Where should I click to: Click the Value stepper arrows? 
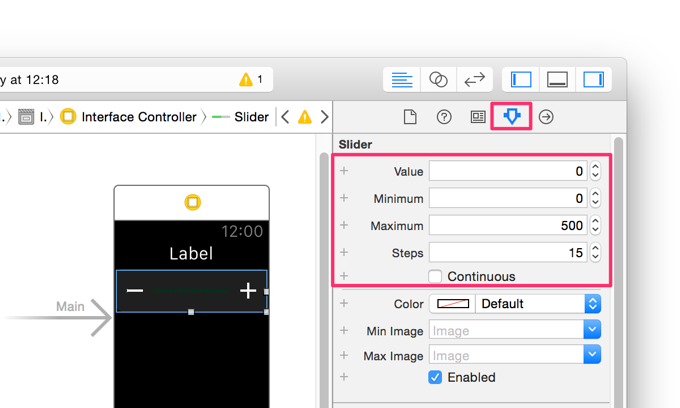[595, 171]
